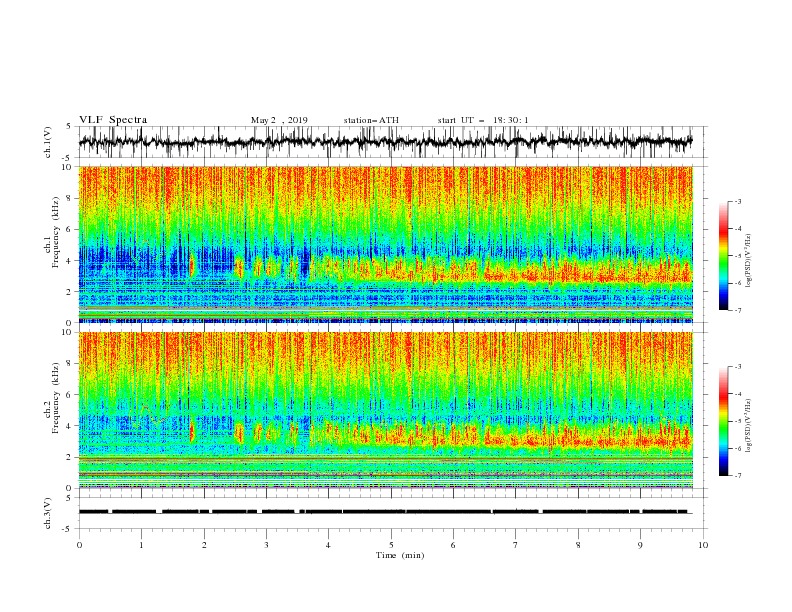Viewport: 792px width, 612px height.
Task: Click the ch.2 'Frequency (kHz)' axis label
Action: click(x=57, y=398)
